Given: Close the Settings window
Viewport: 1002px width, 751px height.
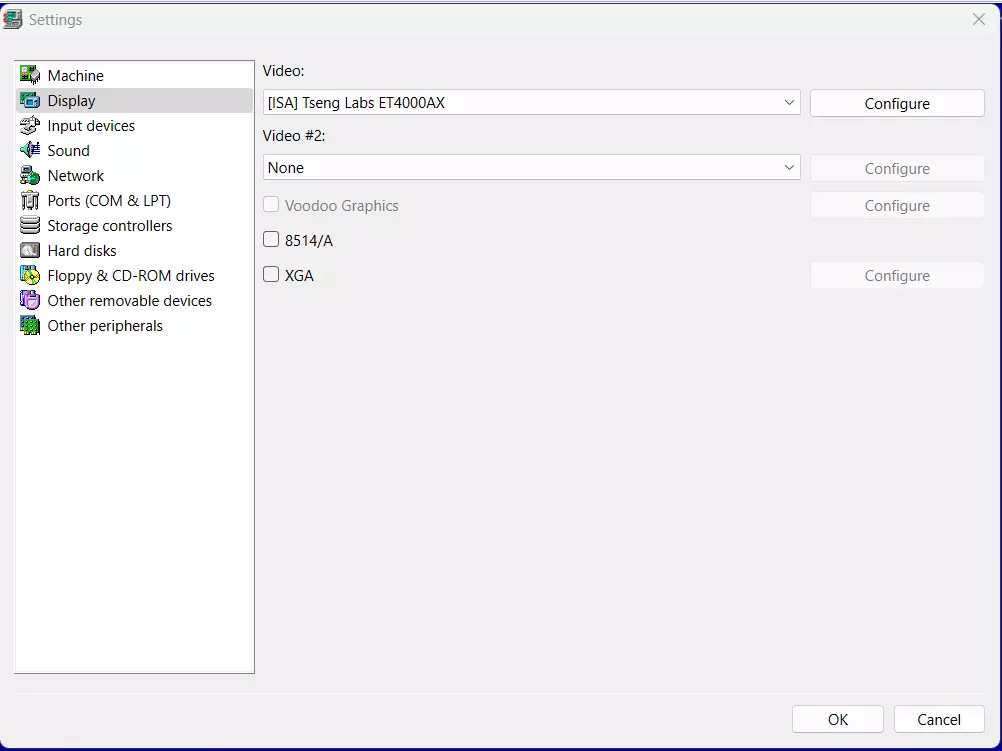Looking at the screenshot, I should click(978, 19).
